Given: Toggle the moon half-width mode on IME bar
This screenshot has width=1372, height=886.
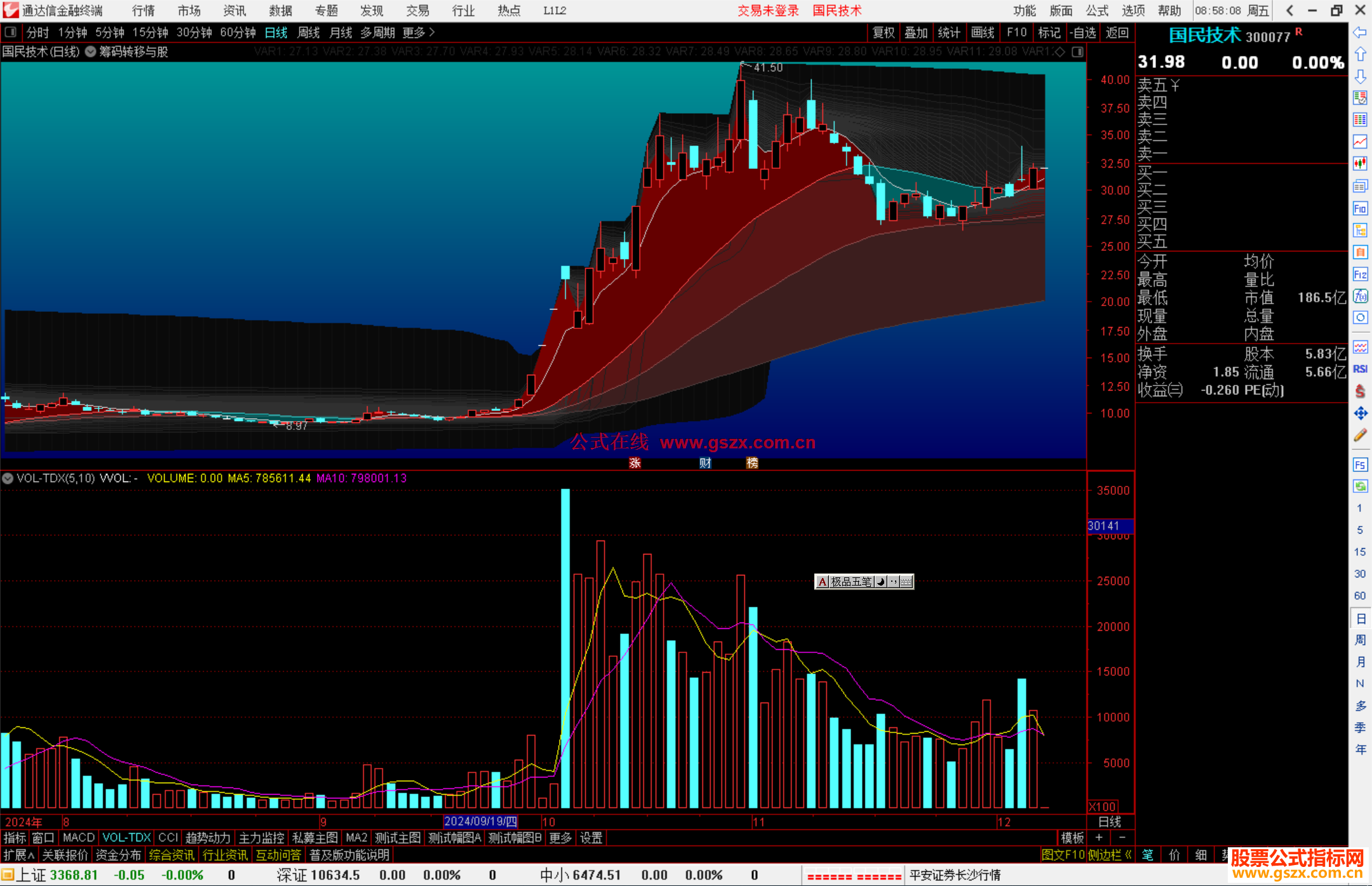Looking at the screenshot, I should pyautogui.click(x=881, y=582).
